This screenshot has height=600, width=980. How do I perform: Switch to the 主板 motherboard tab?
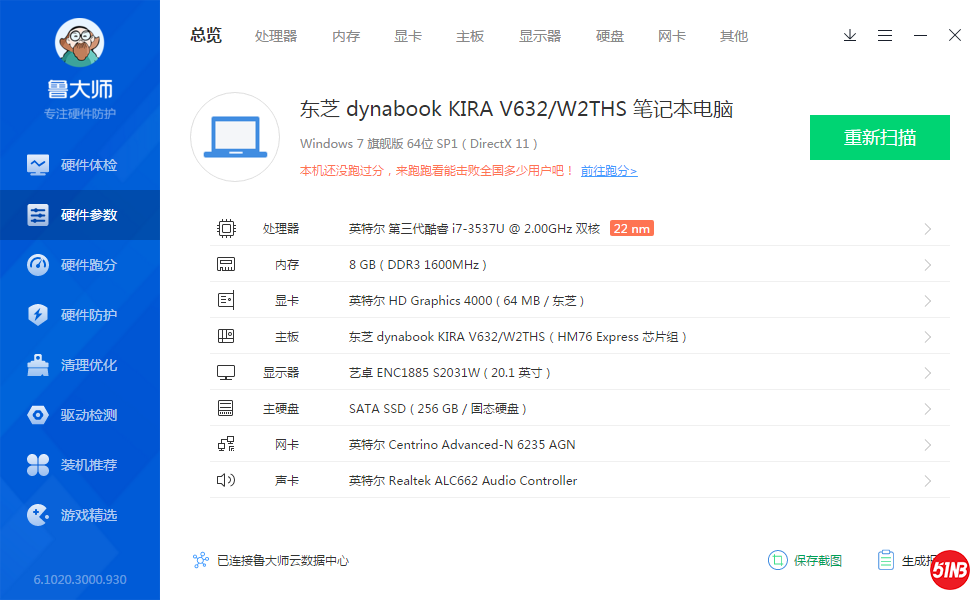click(x=470, y=36)
